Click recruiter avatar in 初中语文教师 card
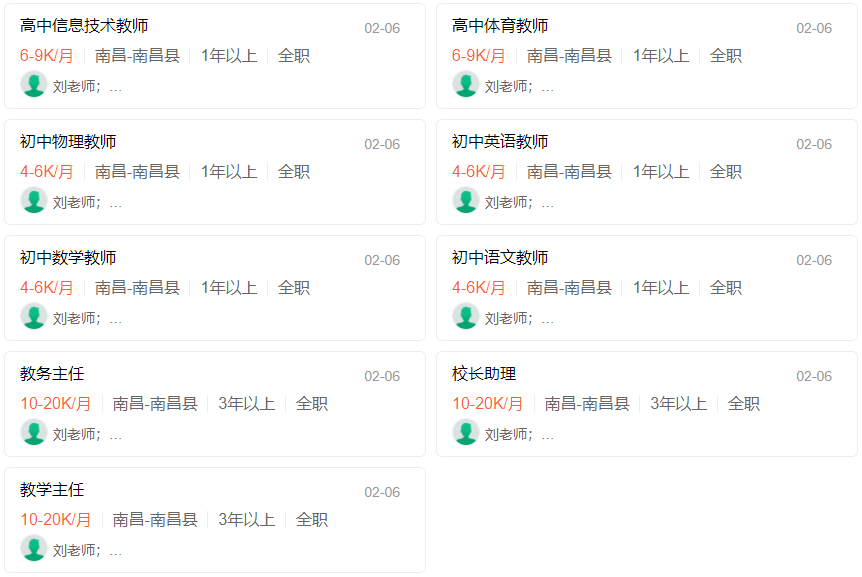The height and width of the screenshot is (577, 862). point(466,316)
